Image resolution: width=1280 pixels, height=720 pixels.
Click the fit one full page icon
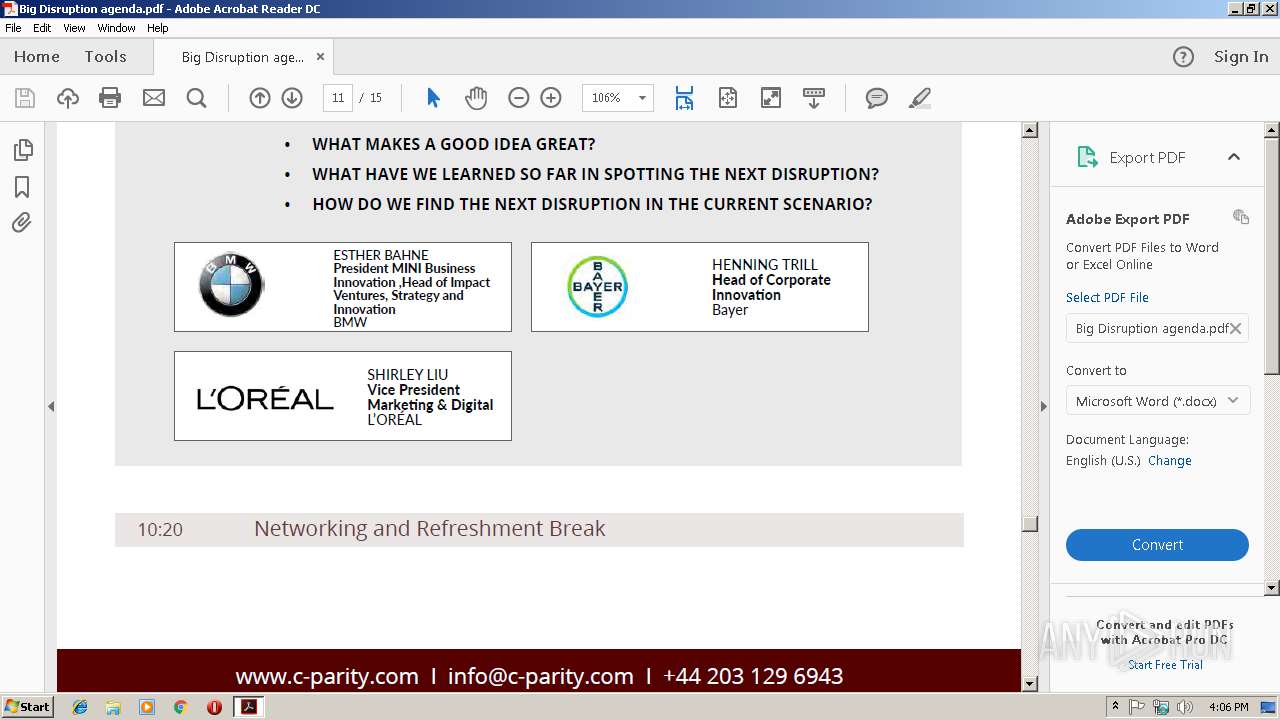coord(727,98)
